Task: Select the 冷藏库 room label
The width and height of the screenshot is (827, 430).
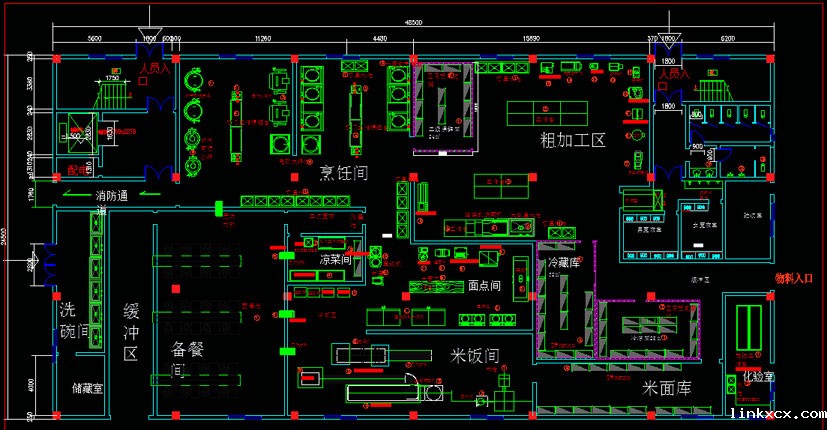Action: (x=564, y=262)
